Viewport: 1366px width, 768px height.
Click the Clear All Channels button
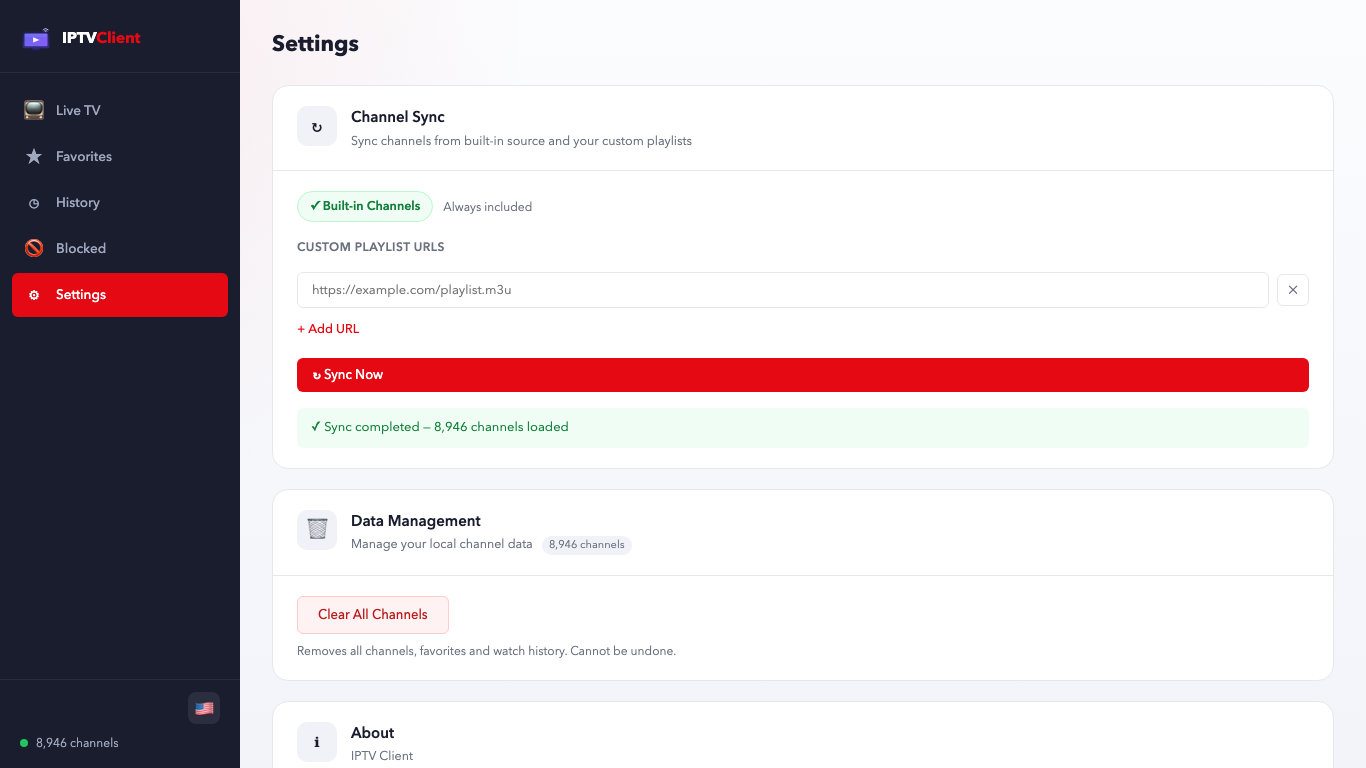click(373, 615)
